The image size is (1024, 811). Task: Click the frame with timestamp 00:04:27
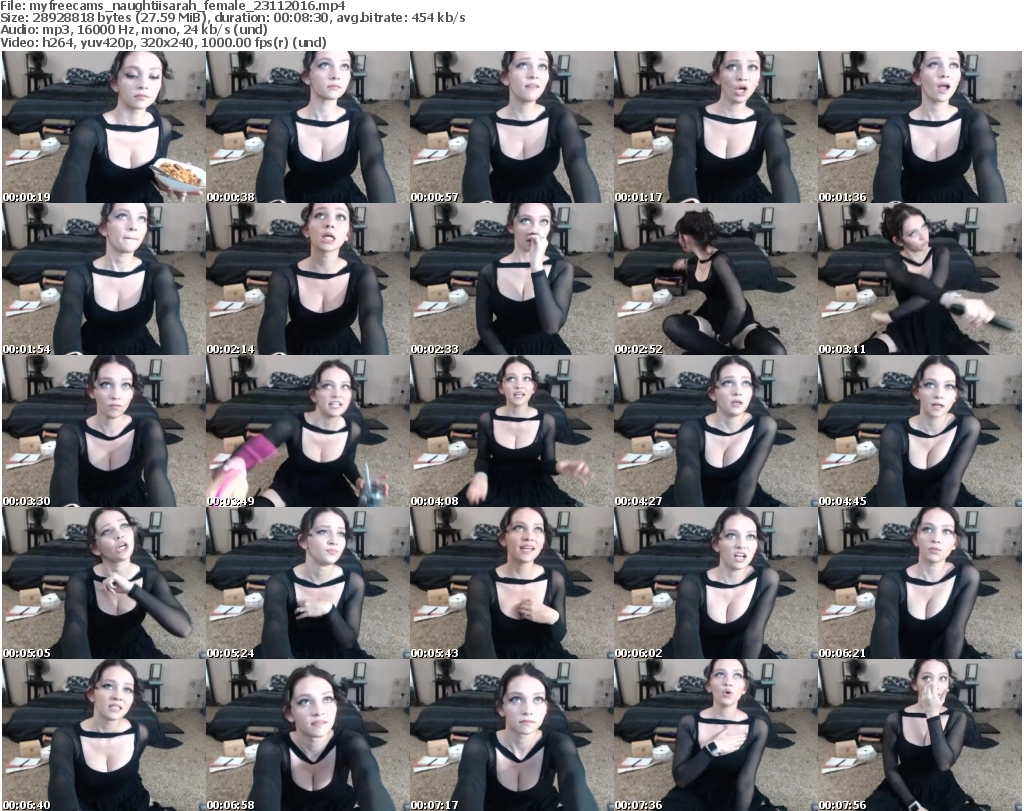(715, 431)
